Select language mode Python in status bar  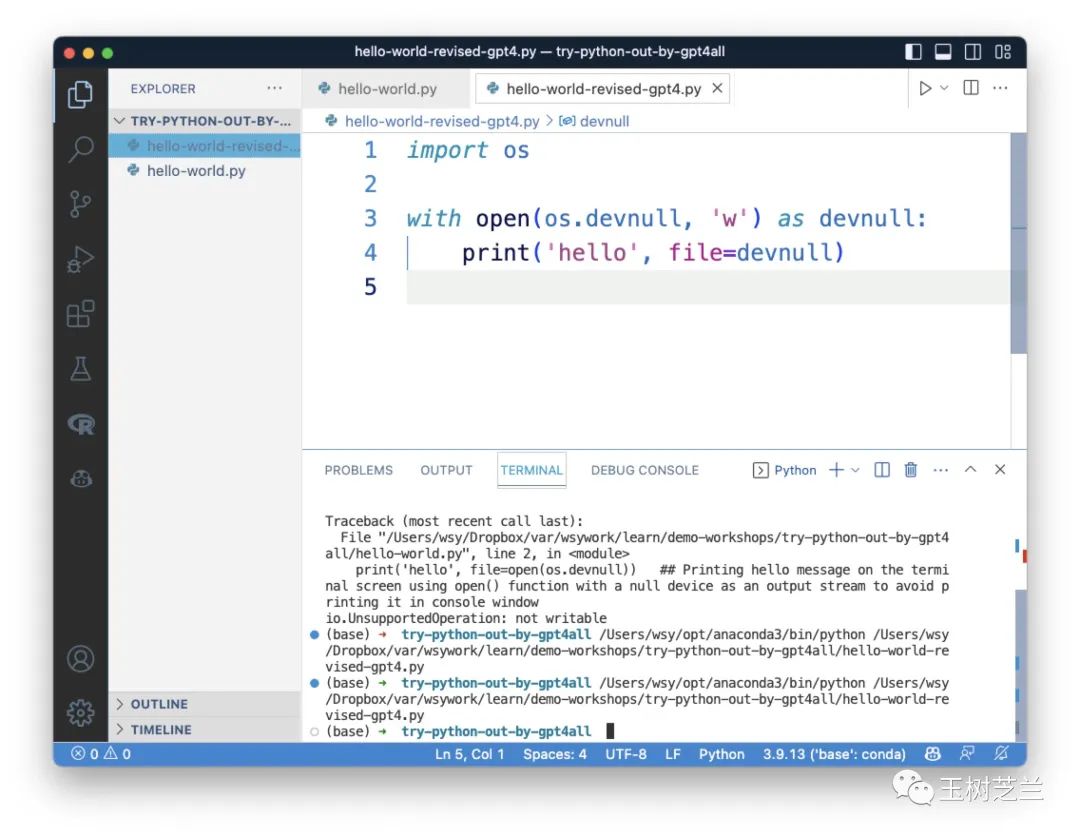[721, 754]
